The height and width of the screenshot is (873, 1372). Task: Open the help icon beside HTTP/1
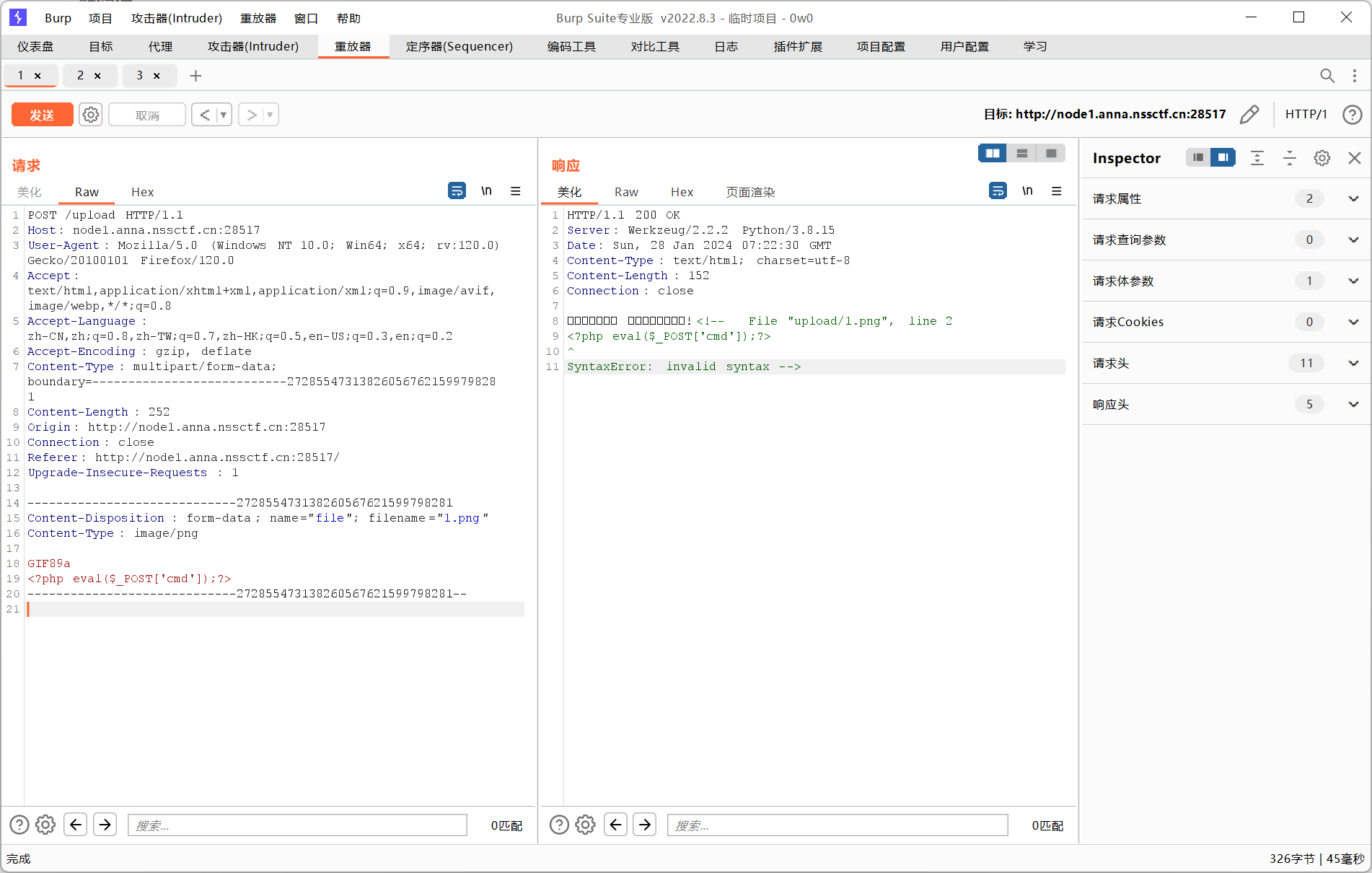[x=1353, y=114]
